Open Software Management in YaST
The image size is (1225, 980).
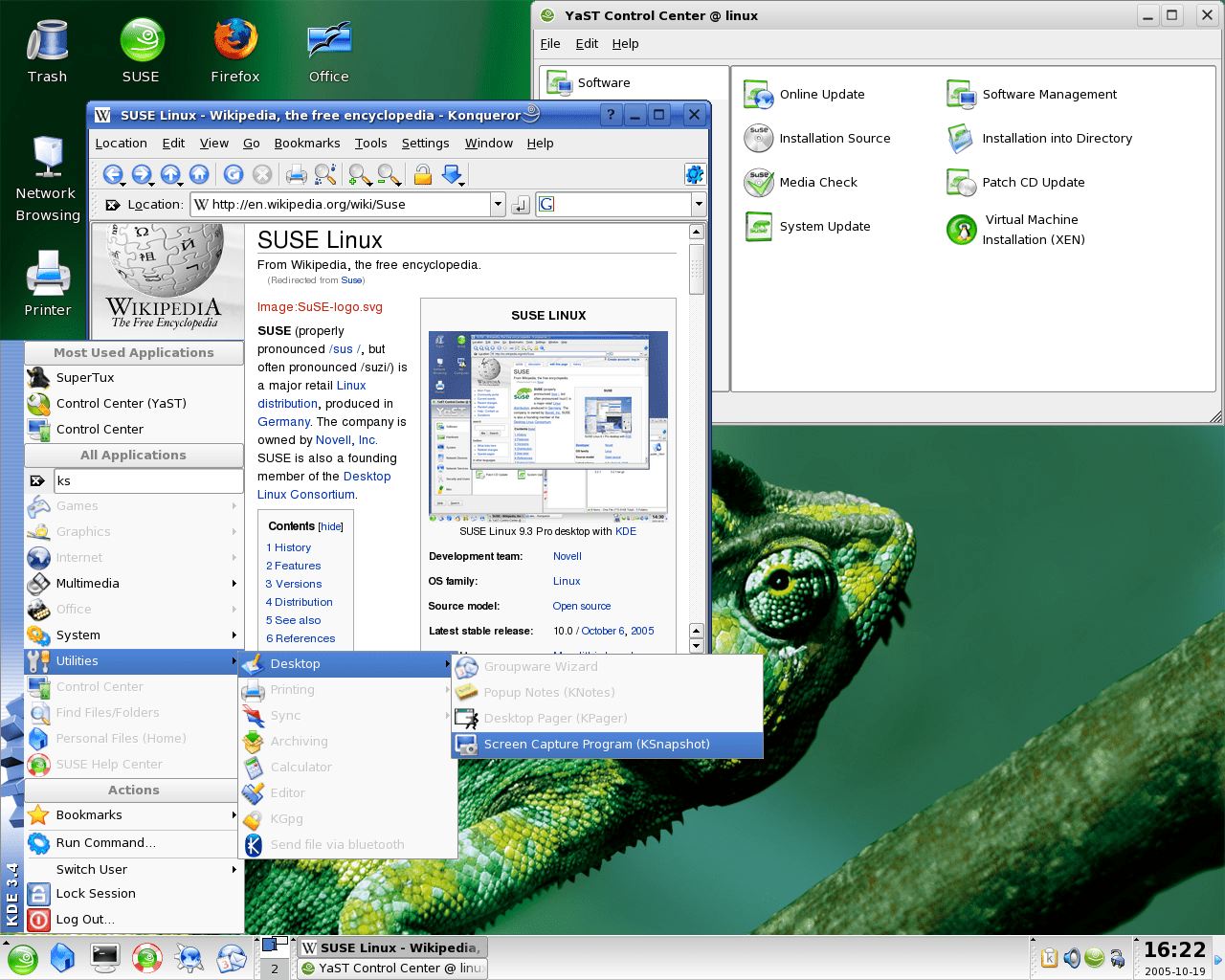pyautogui.click(x=1049, y=95)
